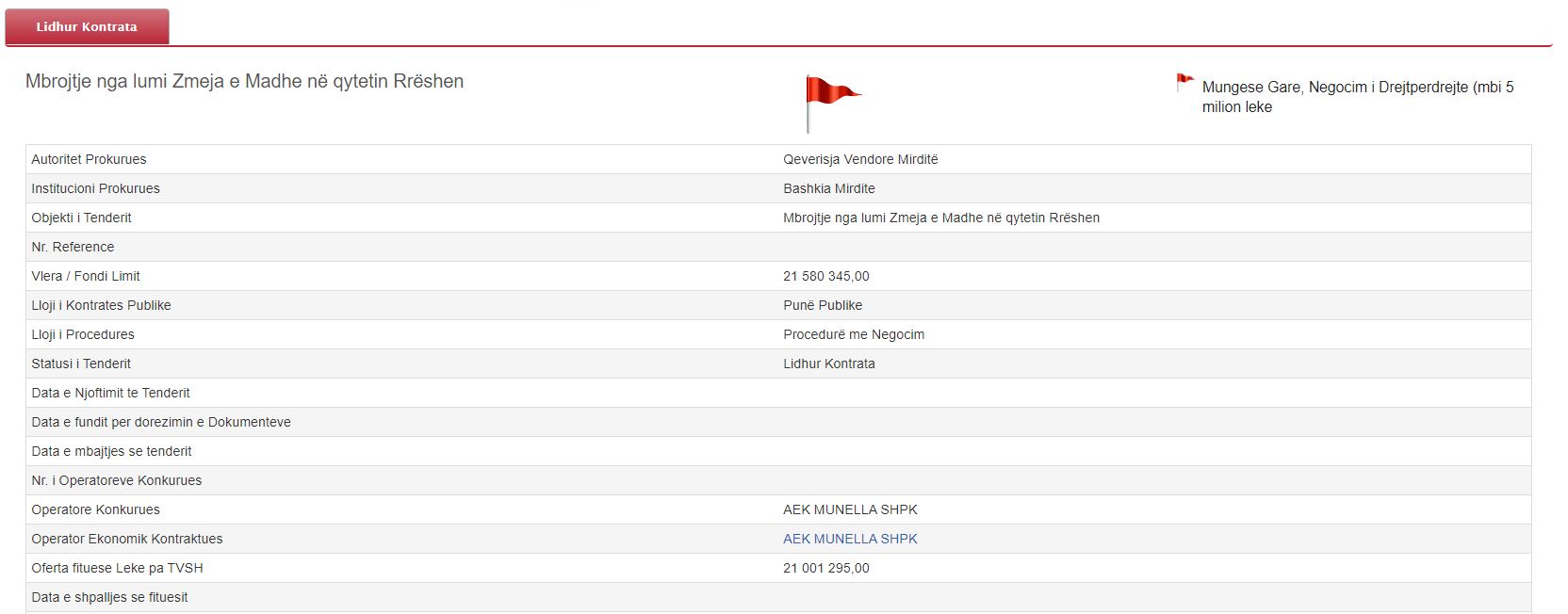This screenshot has width=1568, height=614.
Task: Select Data e Njoftimit te Tenderit label
Action: 110,393
